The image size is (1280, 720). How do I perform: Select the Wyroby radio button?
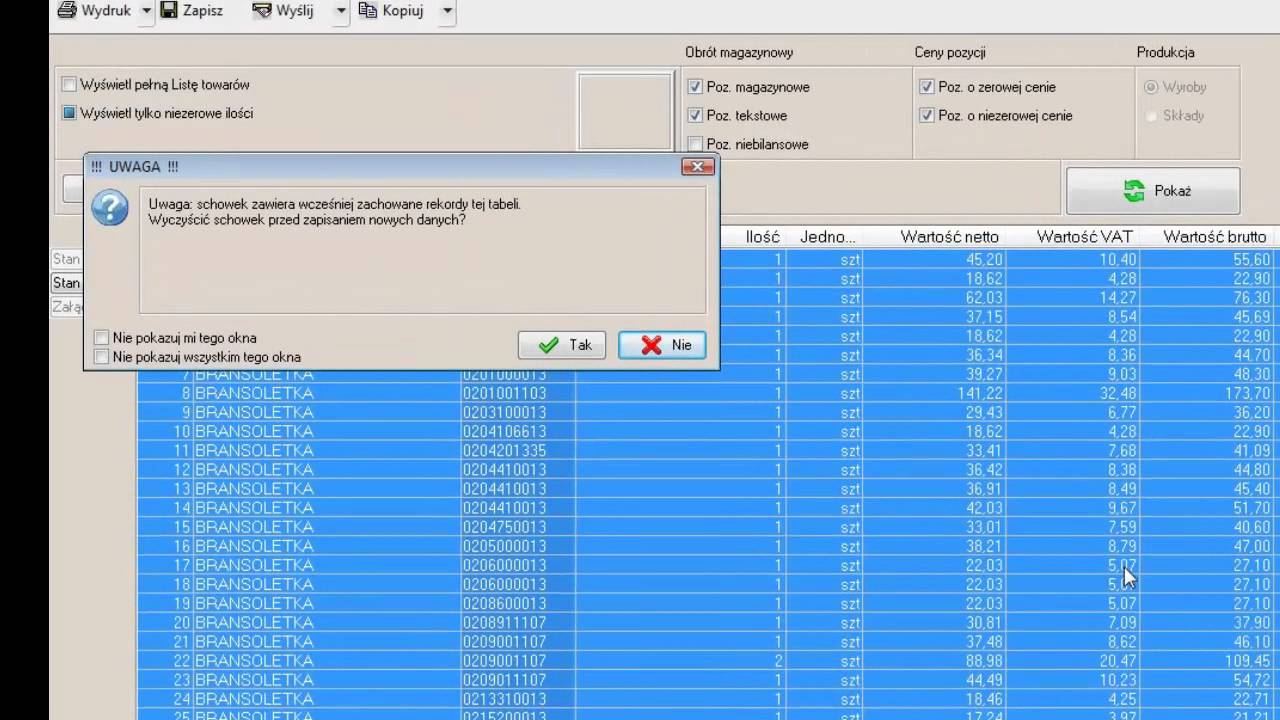(x=1151, y=87)
